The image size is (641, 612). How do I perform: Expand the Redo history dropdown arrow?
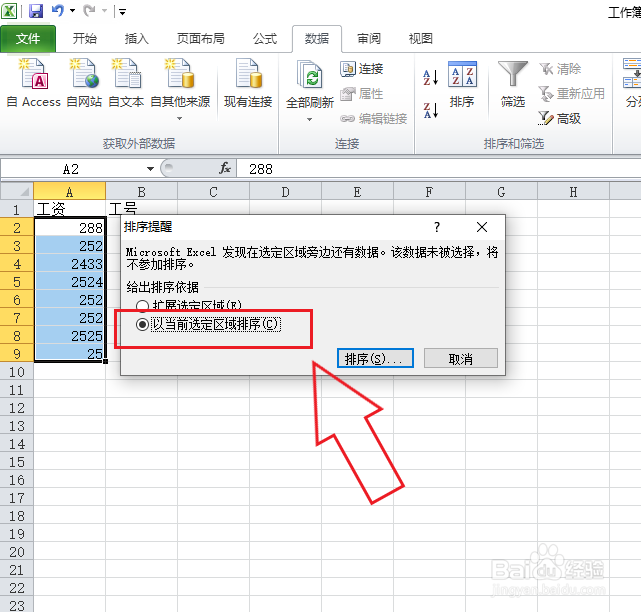coord(105,11)
